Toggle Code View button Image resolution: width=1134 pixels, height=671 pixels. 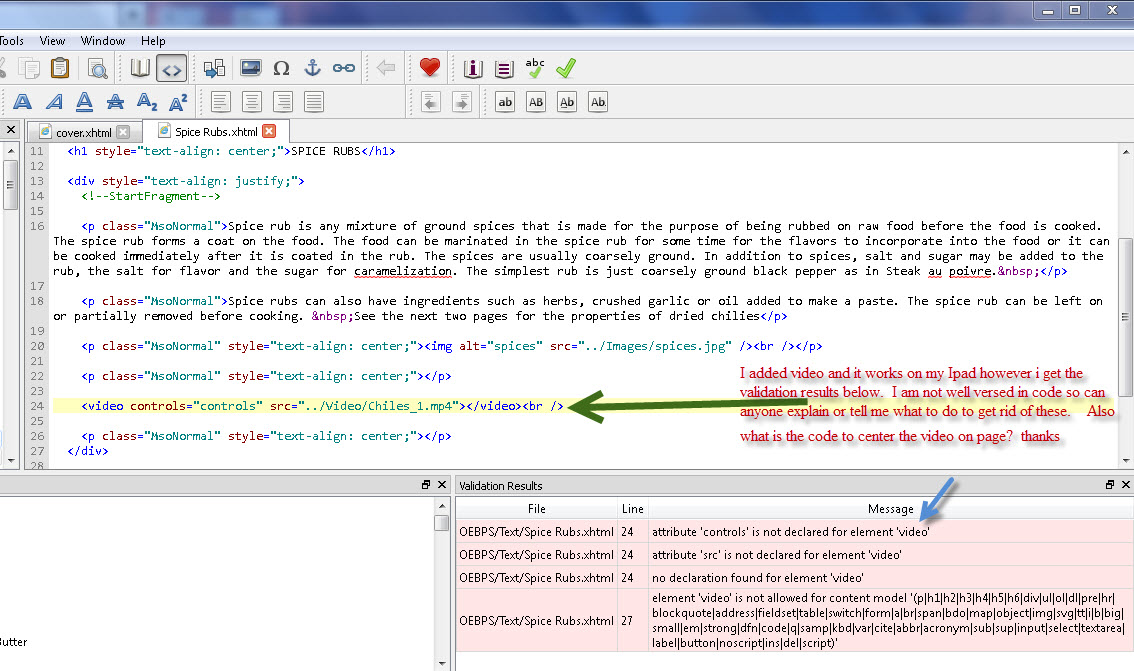pyautogui.click(x=172, y=68)
